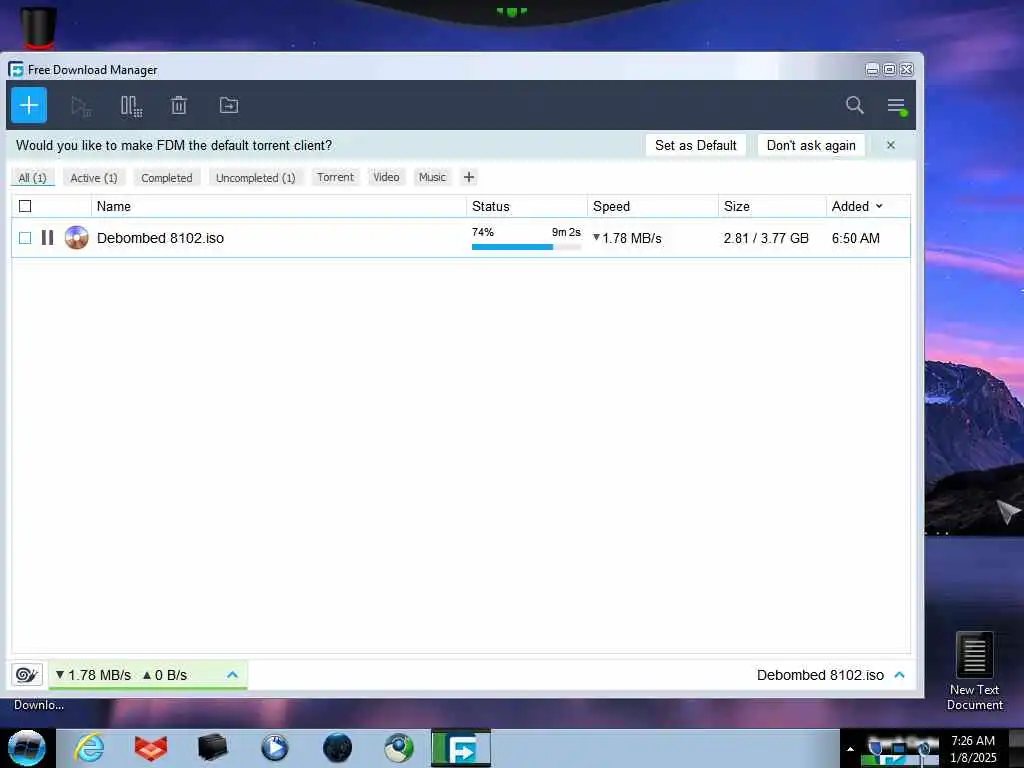Screen dimensions: 1024x768
Task: Click the Size column header
Action: point(772,206)
